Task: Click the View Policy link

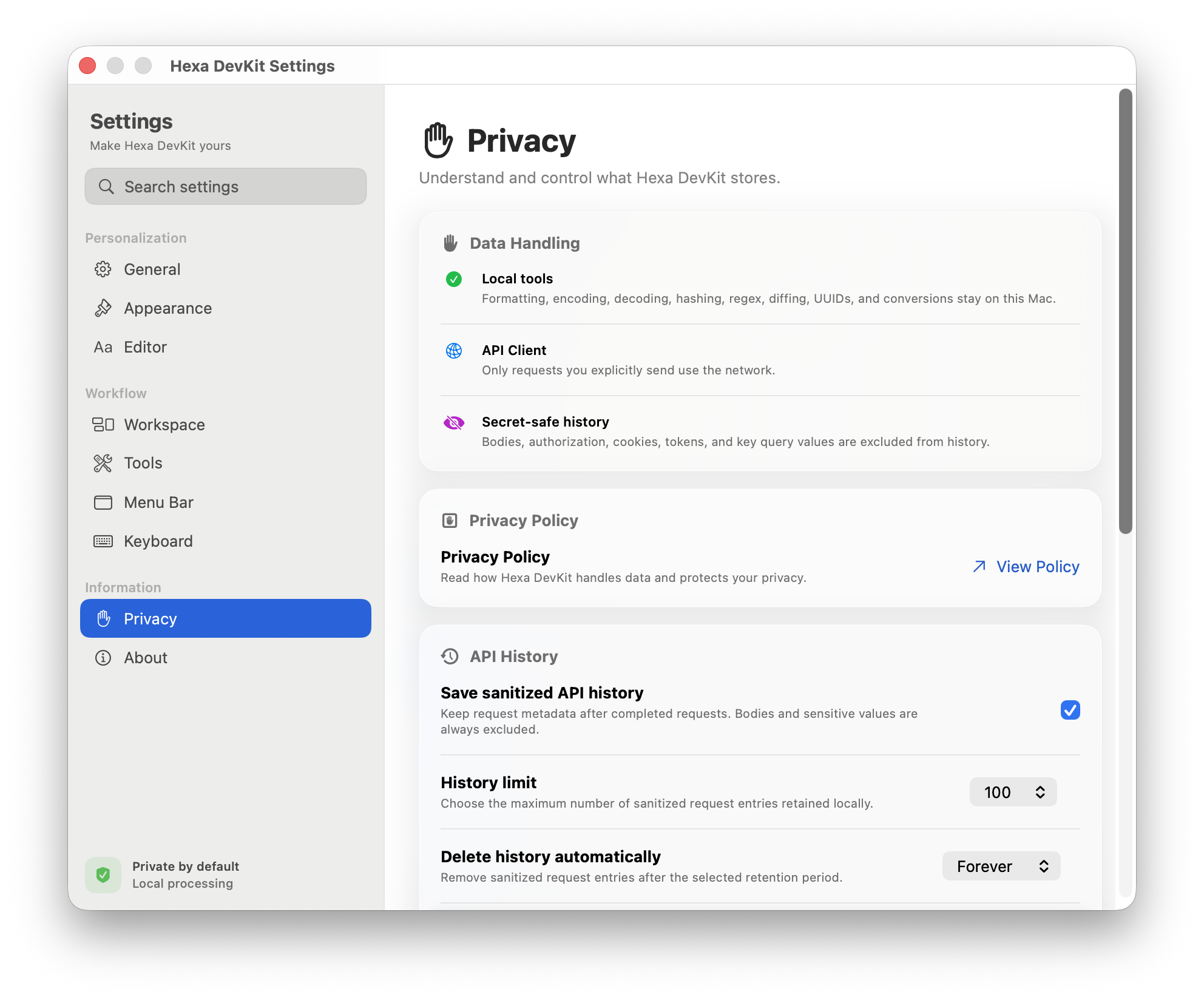Action: tap(1026, 566)
